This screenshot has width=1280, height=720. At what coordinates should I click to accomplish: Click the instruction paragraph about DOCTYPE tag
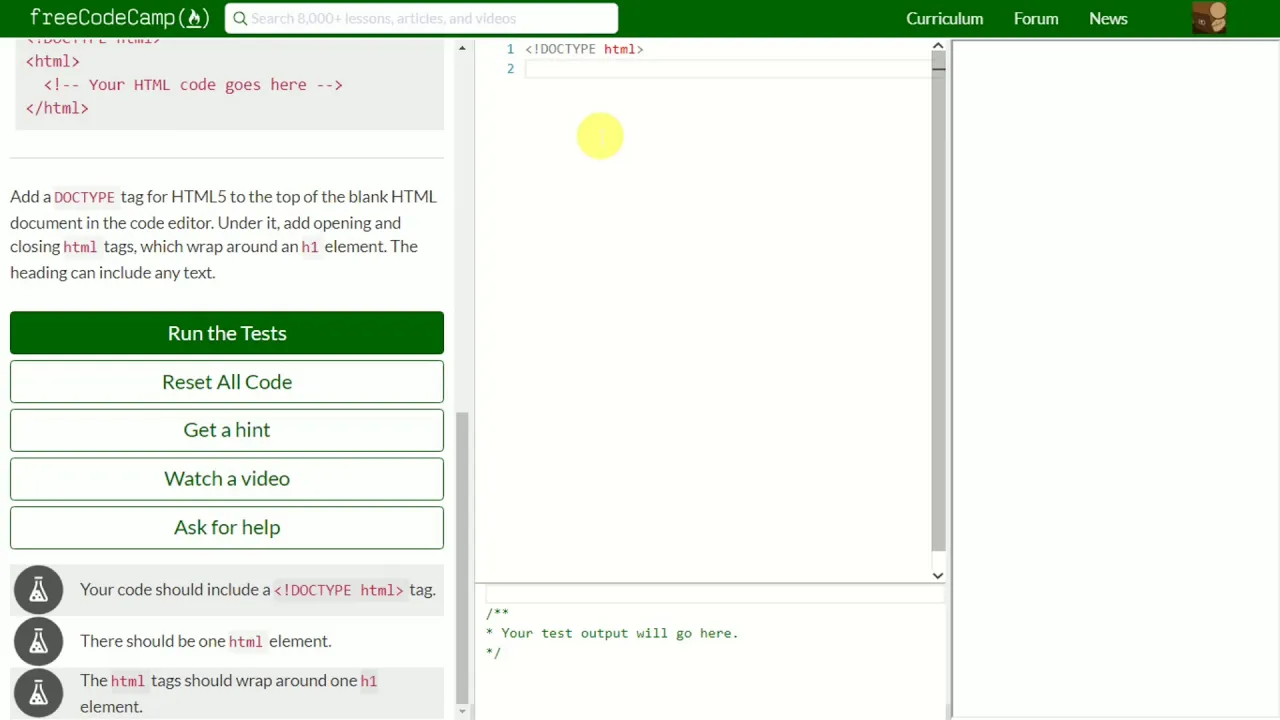[224, 234]
